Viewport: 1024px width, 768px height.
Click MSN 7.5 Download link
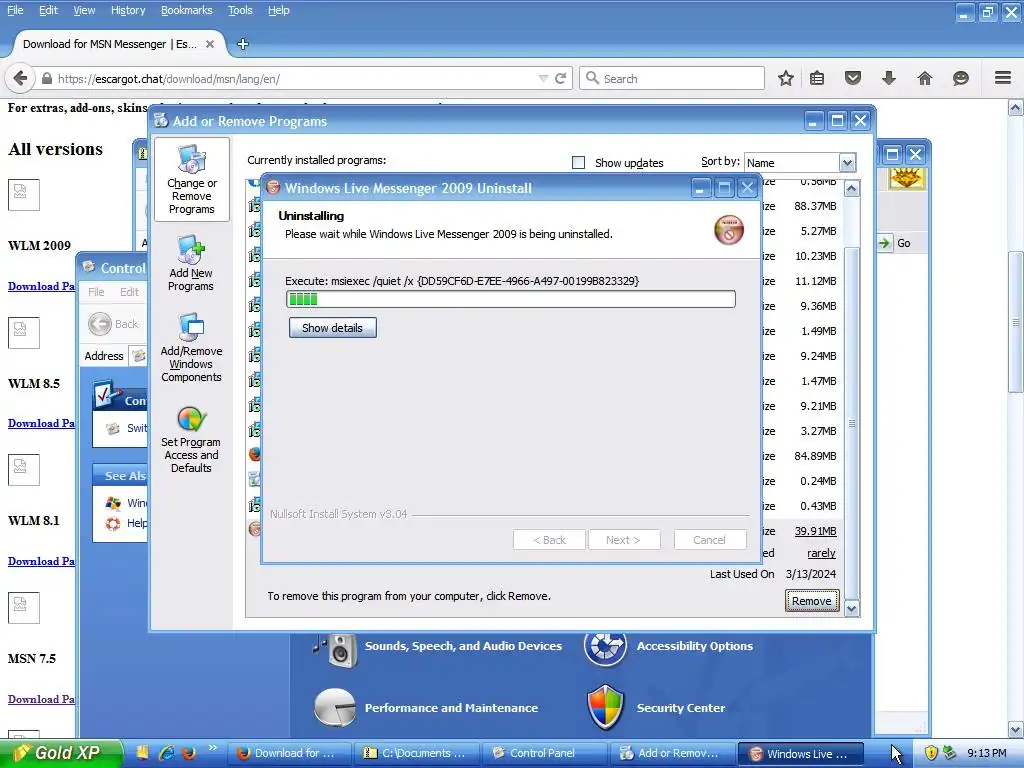tap(41, 699)
